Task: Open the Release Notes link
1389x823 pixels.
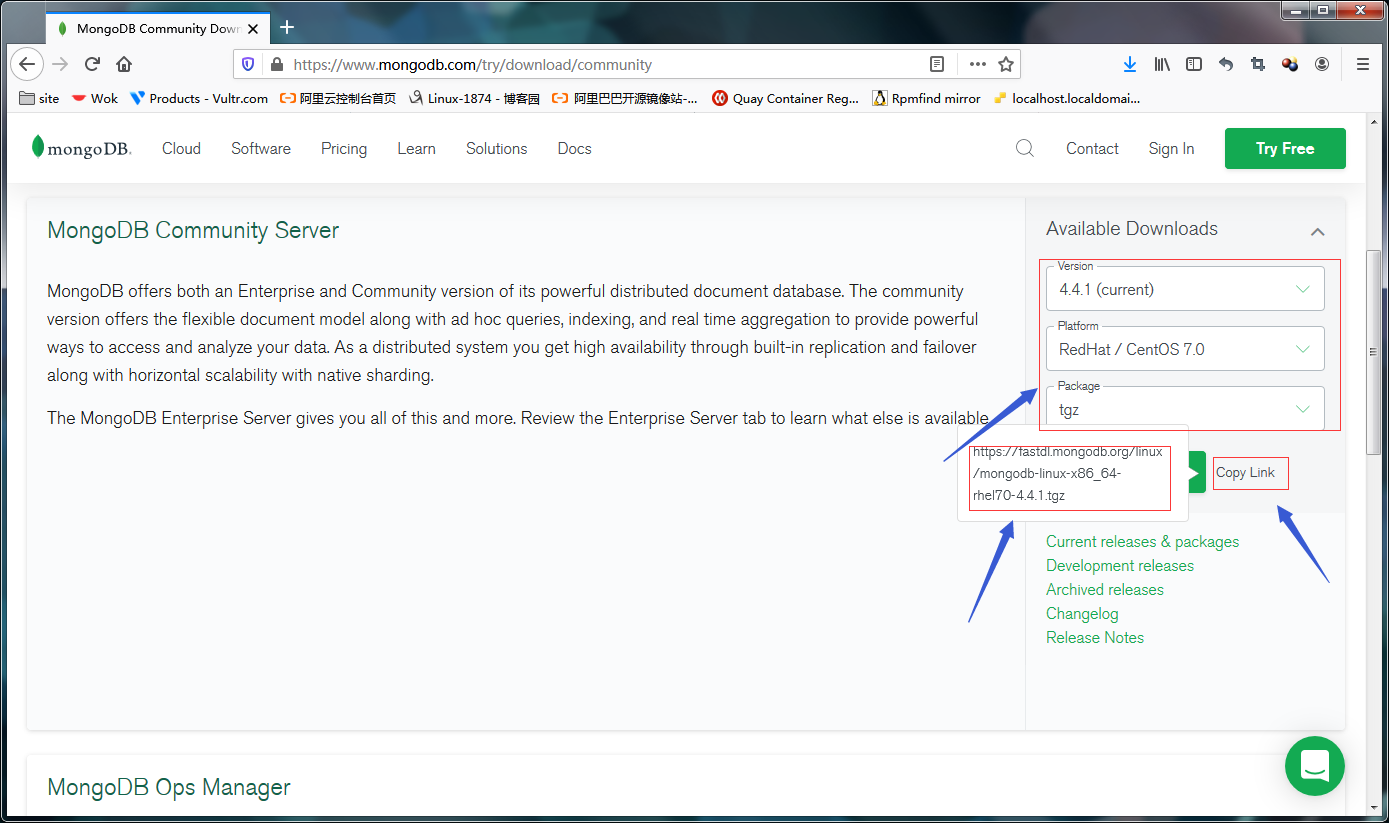Action: coord(1095,637)
